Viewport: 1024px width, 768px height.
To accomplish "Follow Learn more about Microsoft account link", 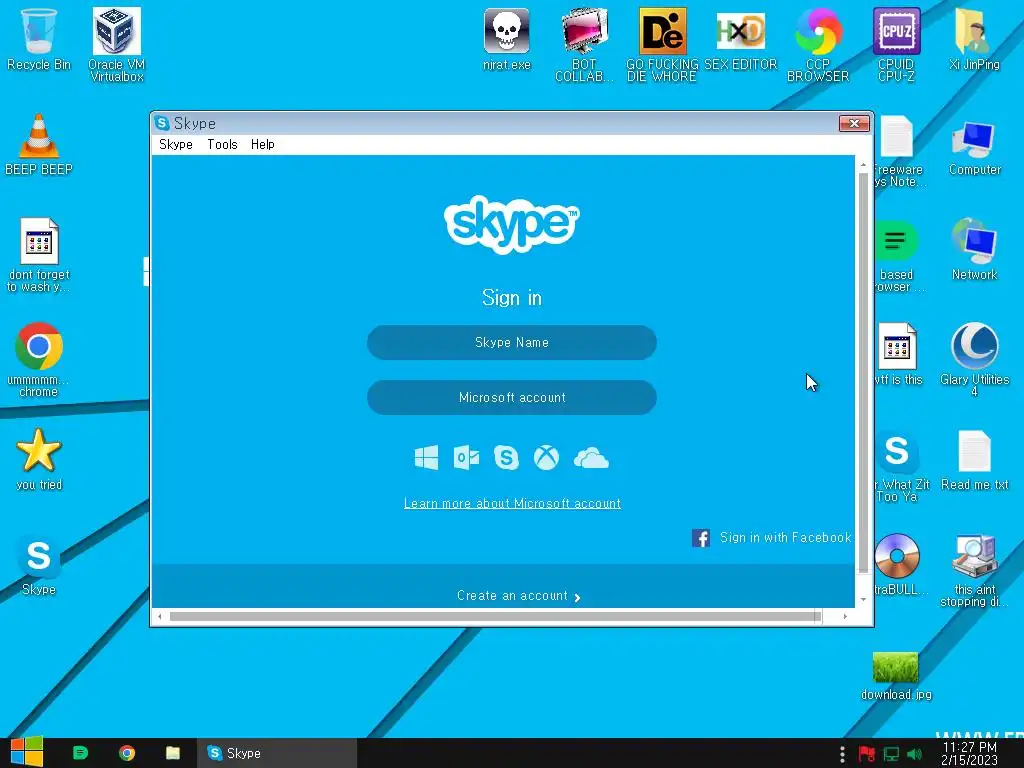I will (x=512, y=504).
